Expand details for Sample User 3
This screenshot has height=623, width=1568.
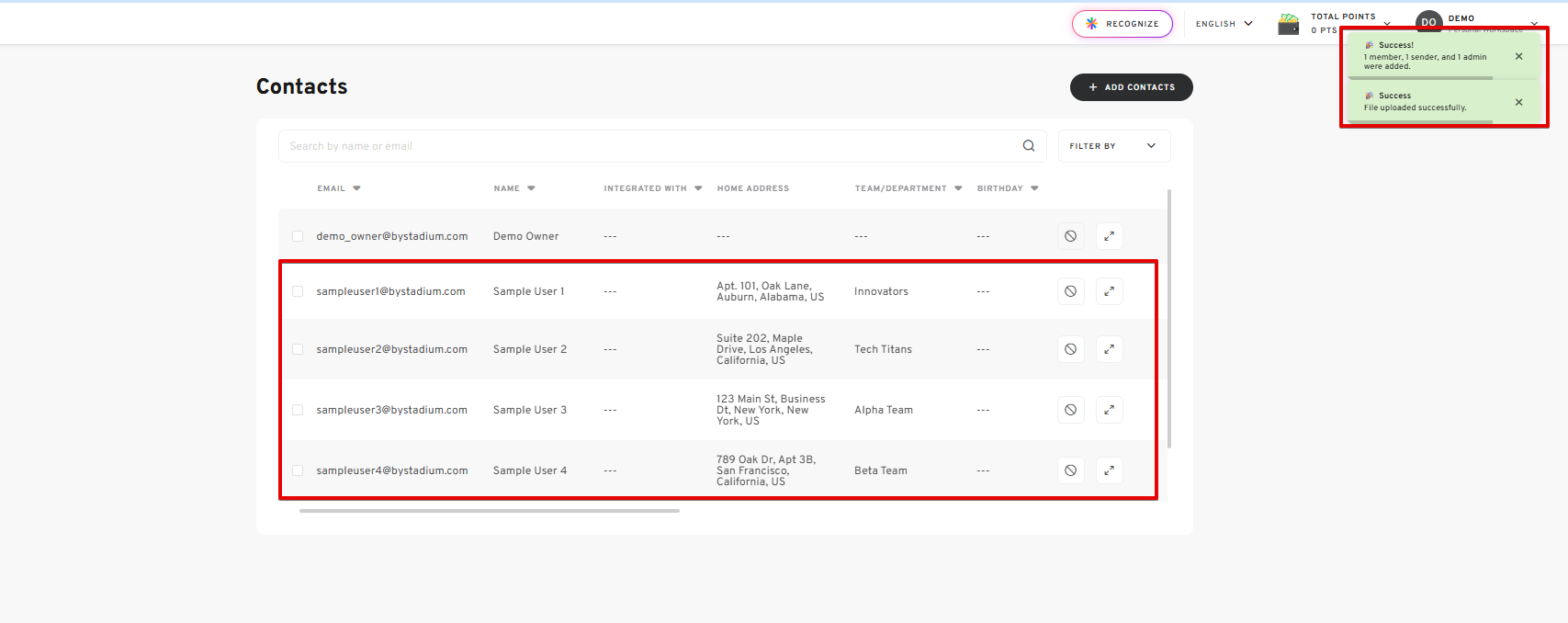[x=1109, y=410]
